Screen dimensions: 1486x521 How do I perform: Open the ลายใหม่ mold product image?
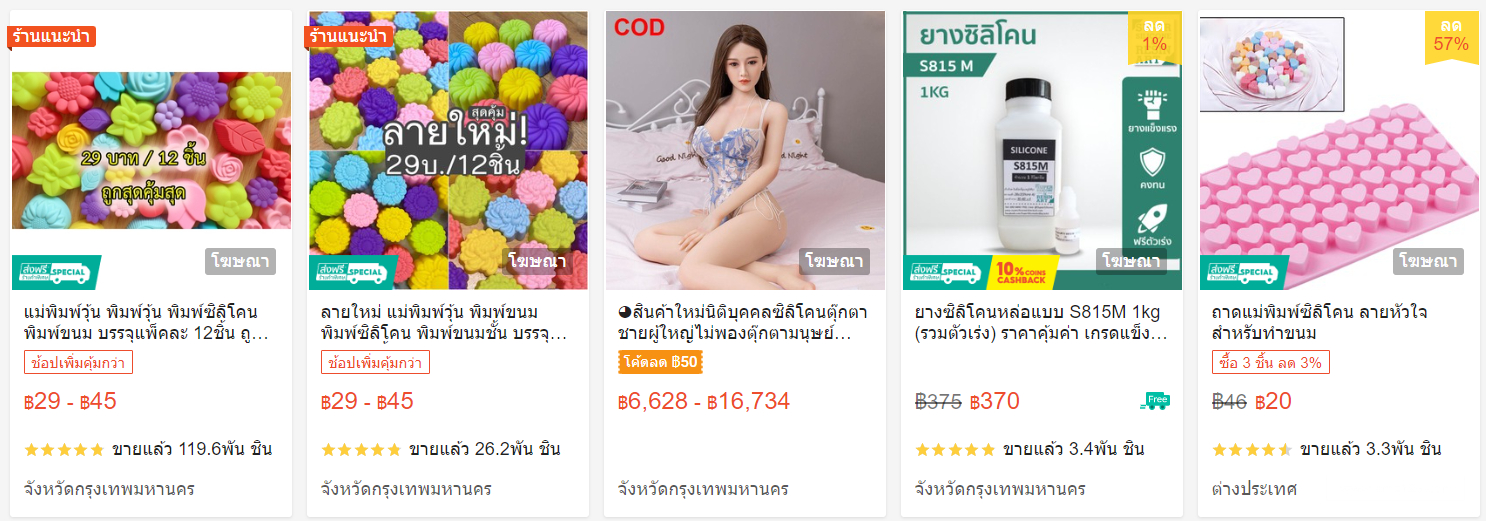pyautogui.click(x=448, y=150)
